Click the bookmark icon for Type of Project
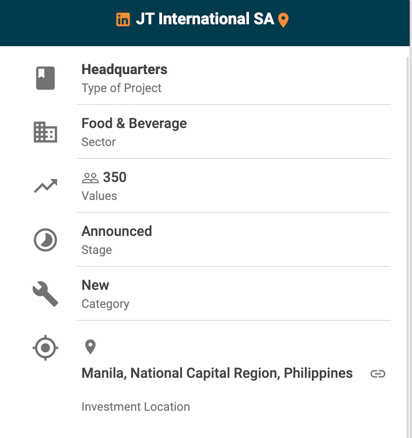The width and height of the screenshot is (412, 438). pyautogui.click(x=45, y=78)
